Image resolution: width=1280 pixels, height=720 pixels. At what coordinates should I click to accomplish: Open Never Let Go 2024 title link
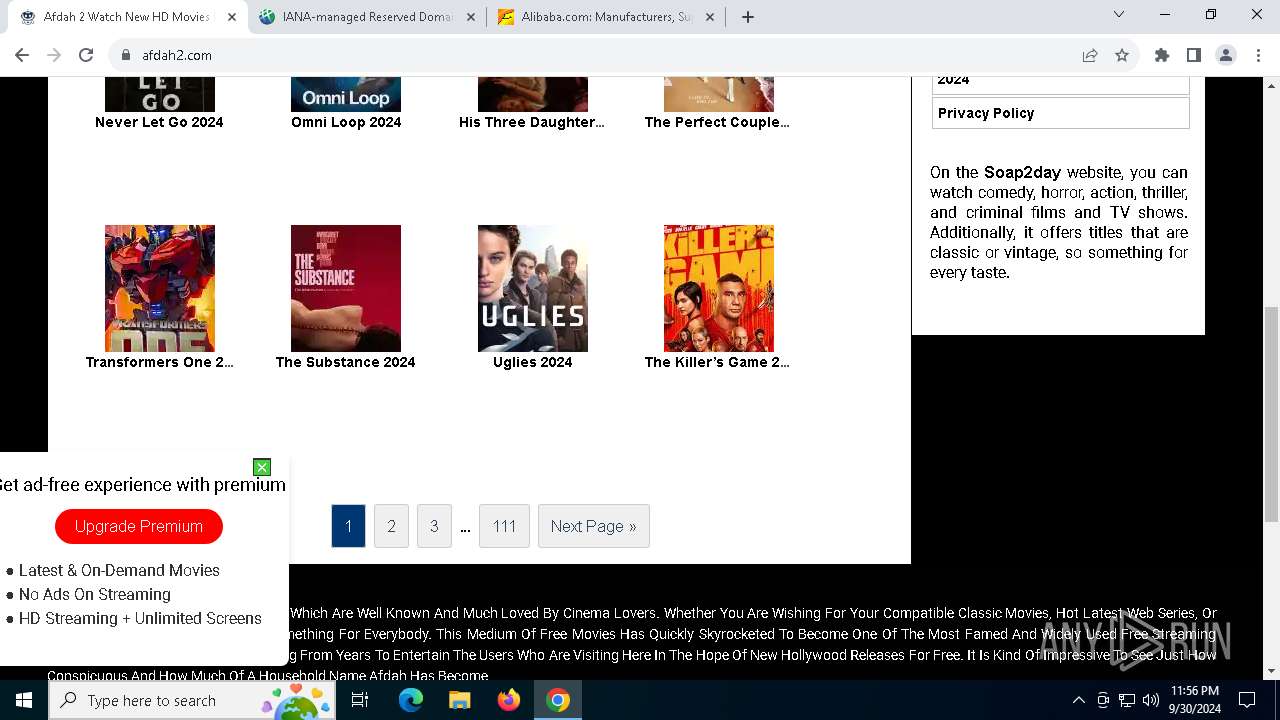click(159, 122)
